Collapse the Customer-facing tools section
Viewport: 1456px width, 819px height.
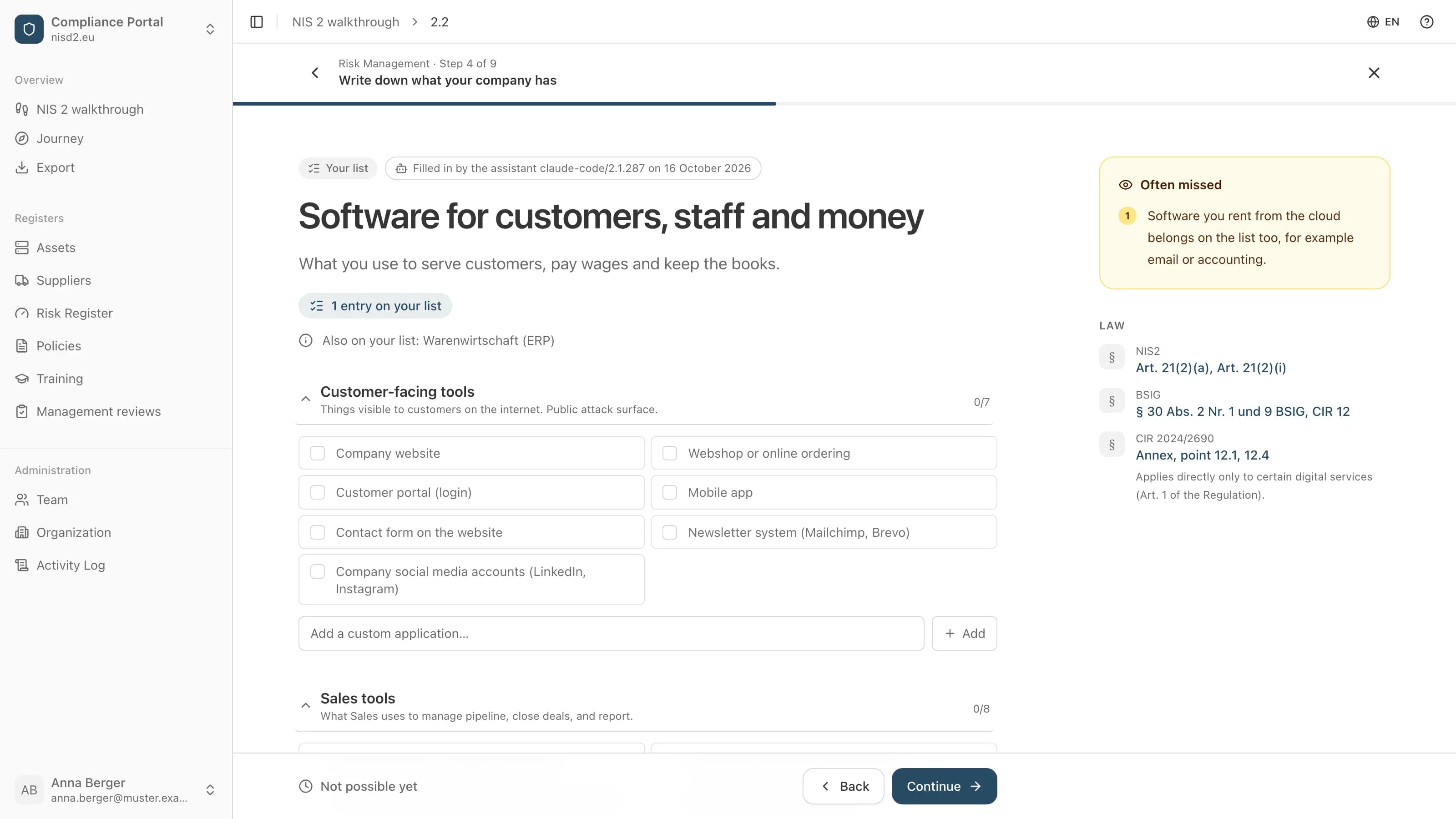(x=306, y=399)
